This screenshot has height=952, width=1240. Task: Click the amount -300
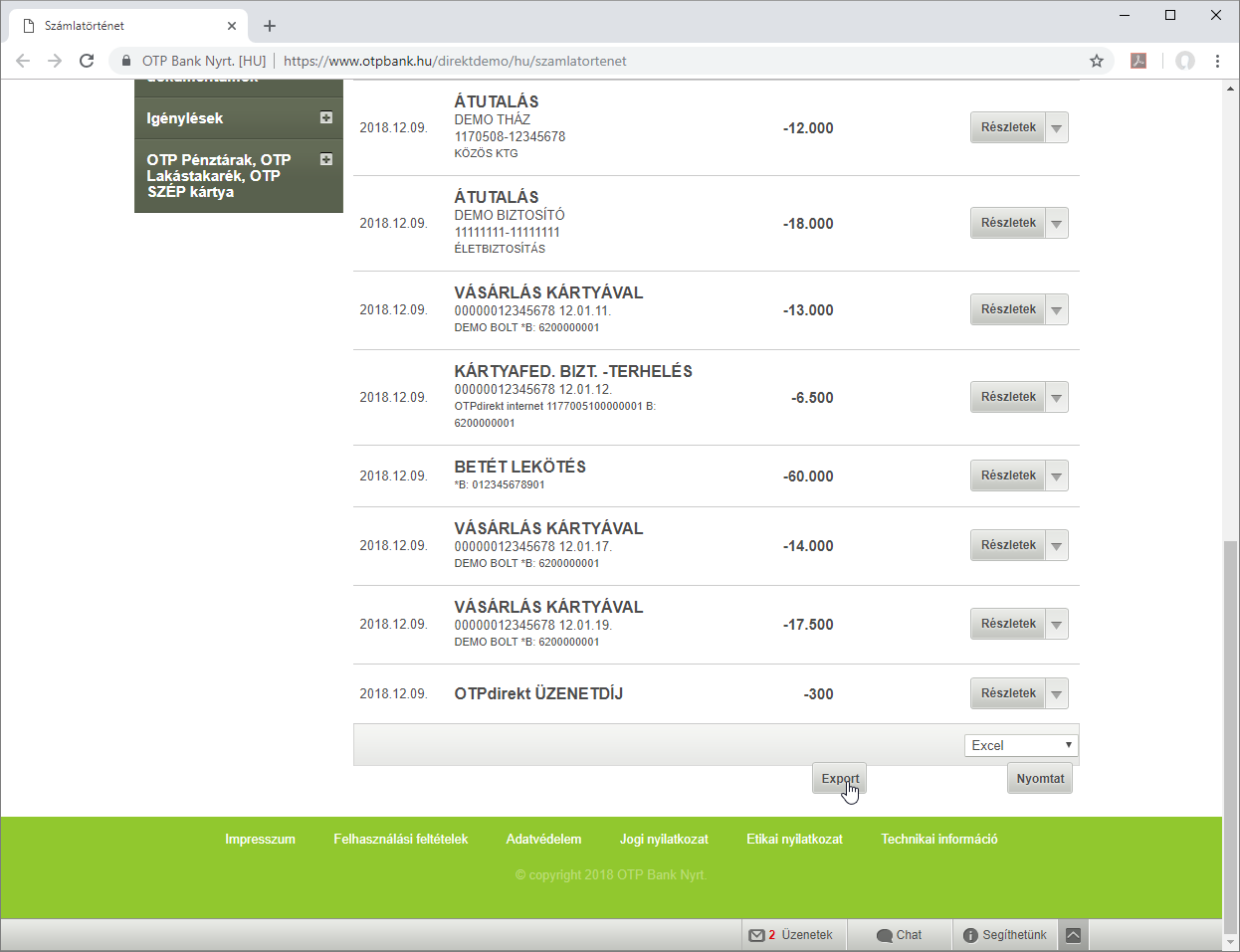[x=818, y=694]
